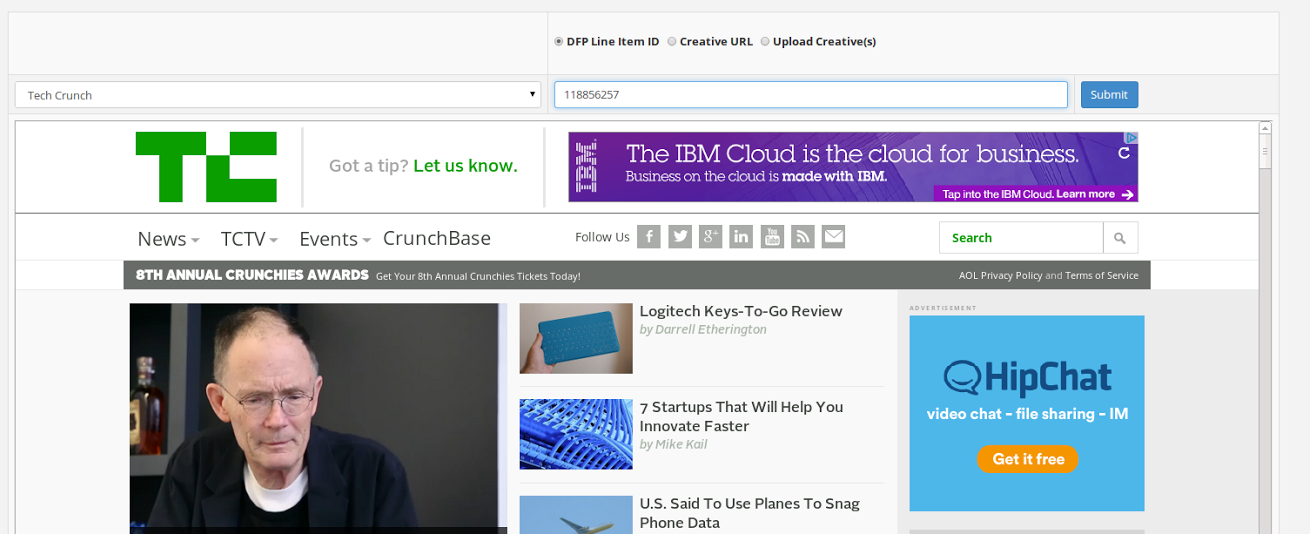Image resolution: width=1310 pixels, height=534 pixels.
Task: Open Logitech Keys-To-Go Review headline
Action: click(741, 311)
